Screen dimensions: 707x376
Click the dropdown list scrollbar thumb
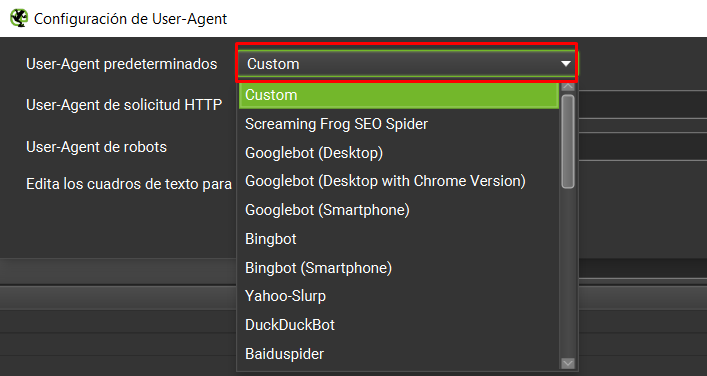tap(568, 141)
